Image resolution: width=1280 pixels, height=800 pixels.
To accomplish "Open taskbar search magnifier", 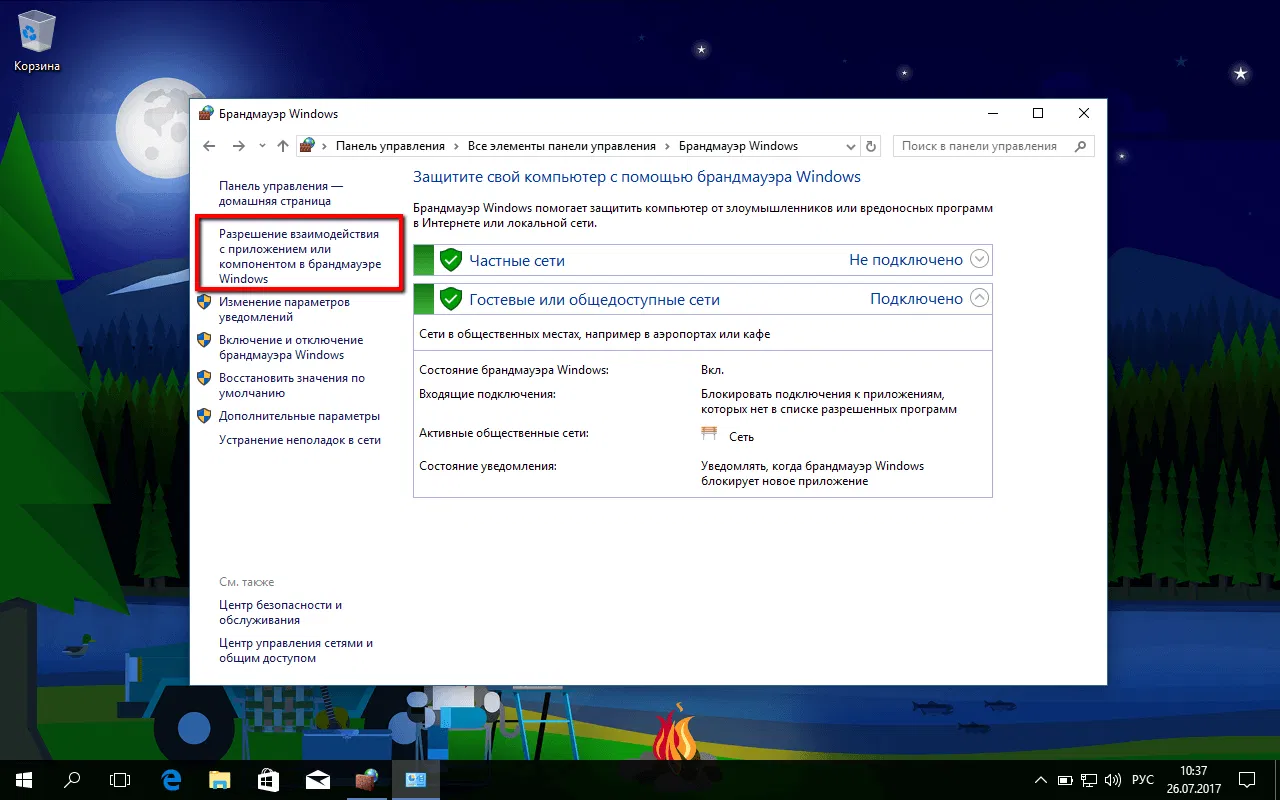I will pos(72,779).
